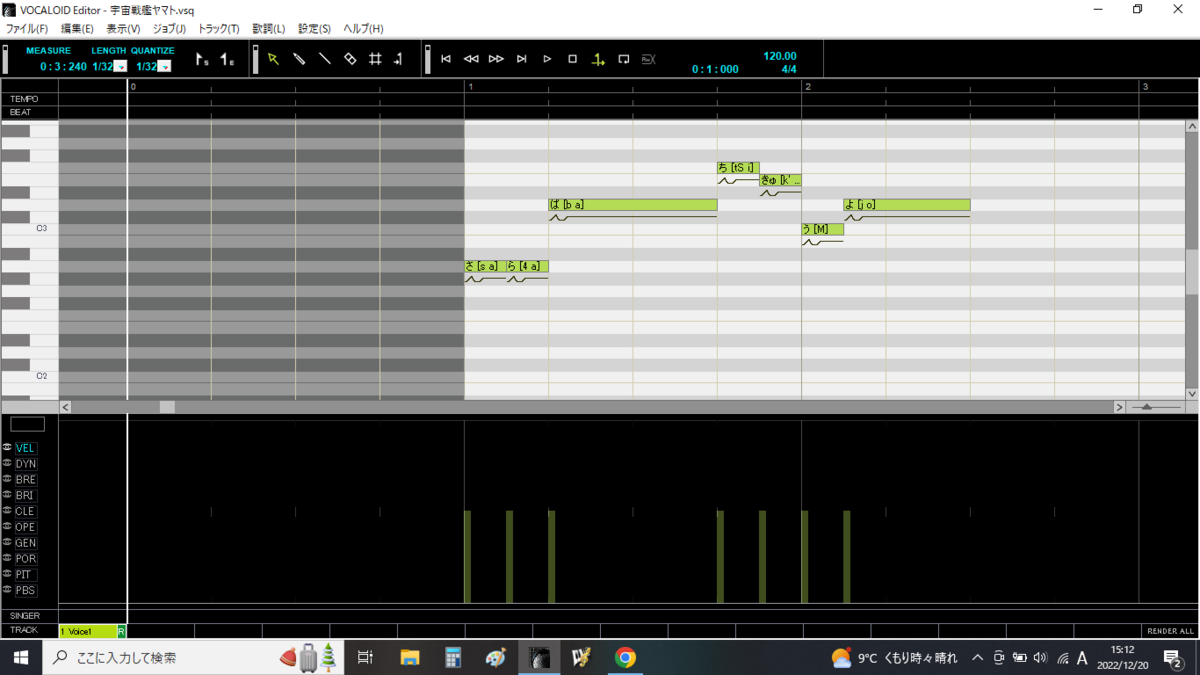Toggle the eye icon beside BRI
The image size is (1200, 675).
point(7,495)
